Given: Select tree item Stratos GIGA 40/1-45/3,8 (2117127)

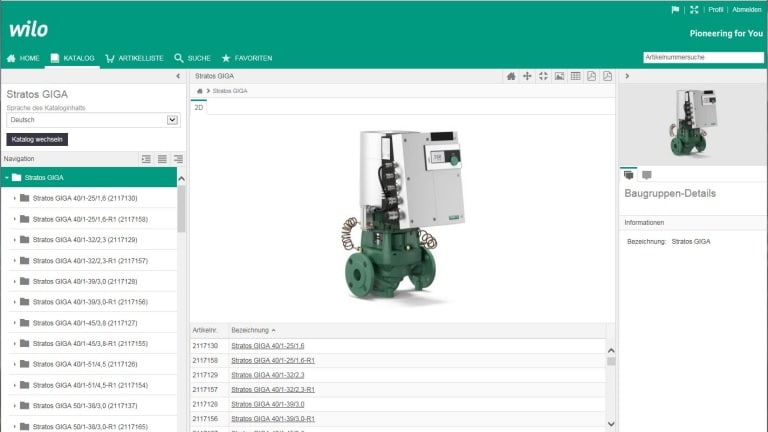Looking at the screenshot, I should pyautogui.click(x=85, y=323).
